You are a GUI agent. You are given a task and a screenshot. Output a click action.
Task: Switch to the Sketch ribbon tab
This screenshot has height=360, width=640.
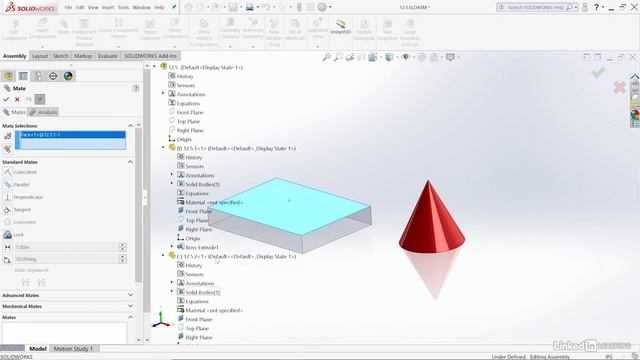[61, 56]
